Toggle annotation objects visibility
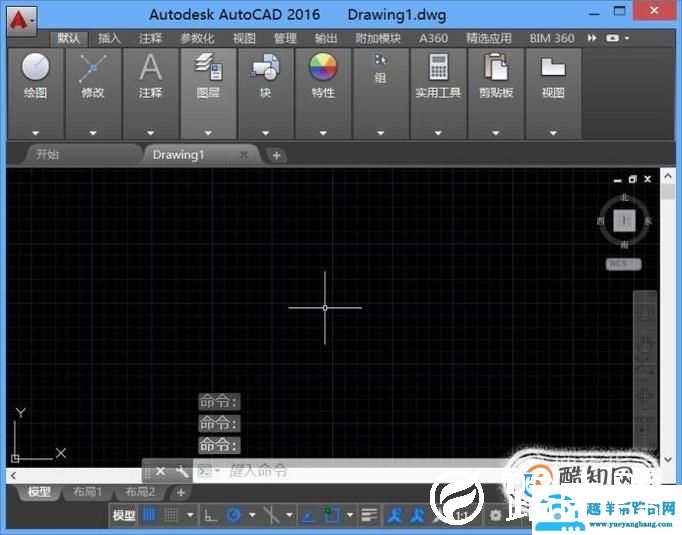682x535 pixels. [x=395, y=516]
